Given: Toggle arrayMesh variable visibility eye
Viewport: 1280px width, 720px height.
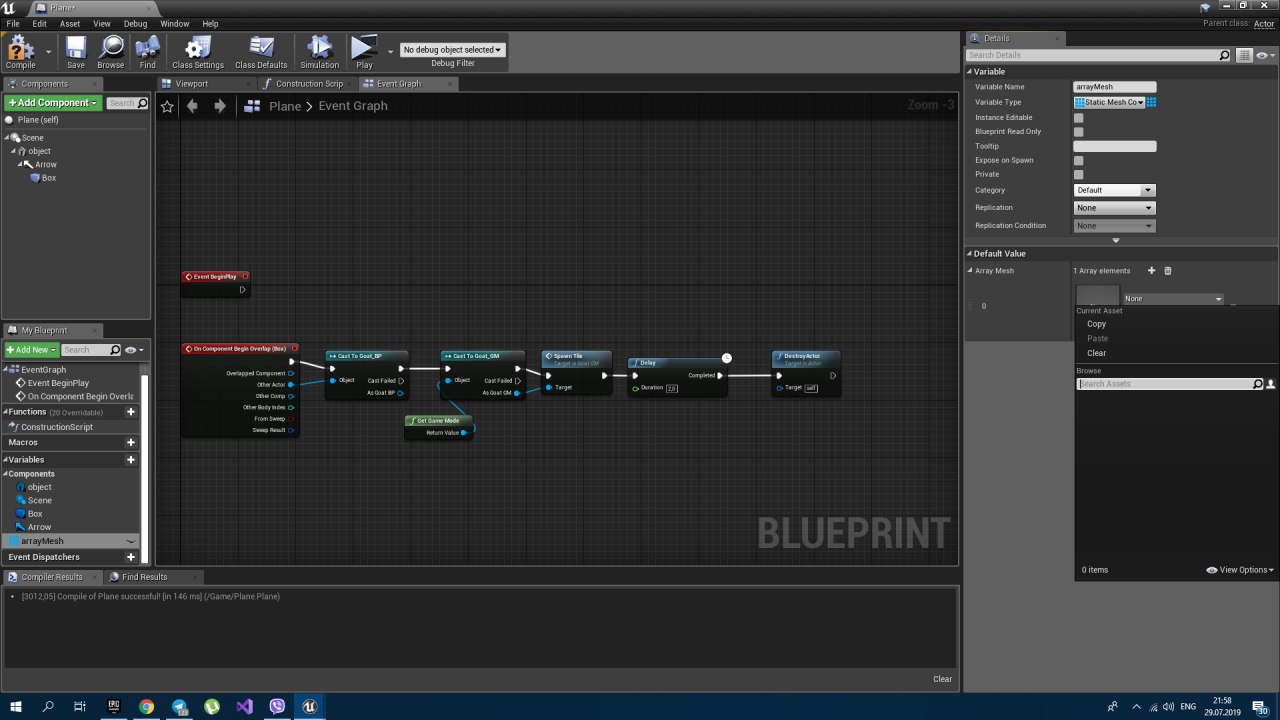Looking at the screenshot, I should pyautogui.click(x=131, y=541).
